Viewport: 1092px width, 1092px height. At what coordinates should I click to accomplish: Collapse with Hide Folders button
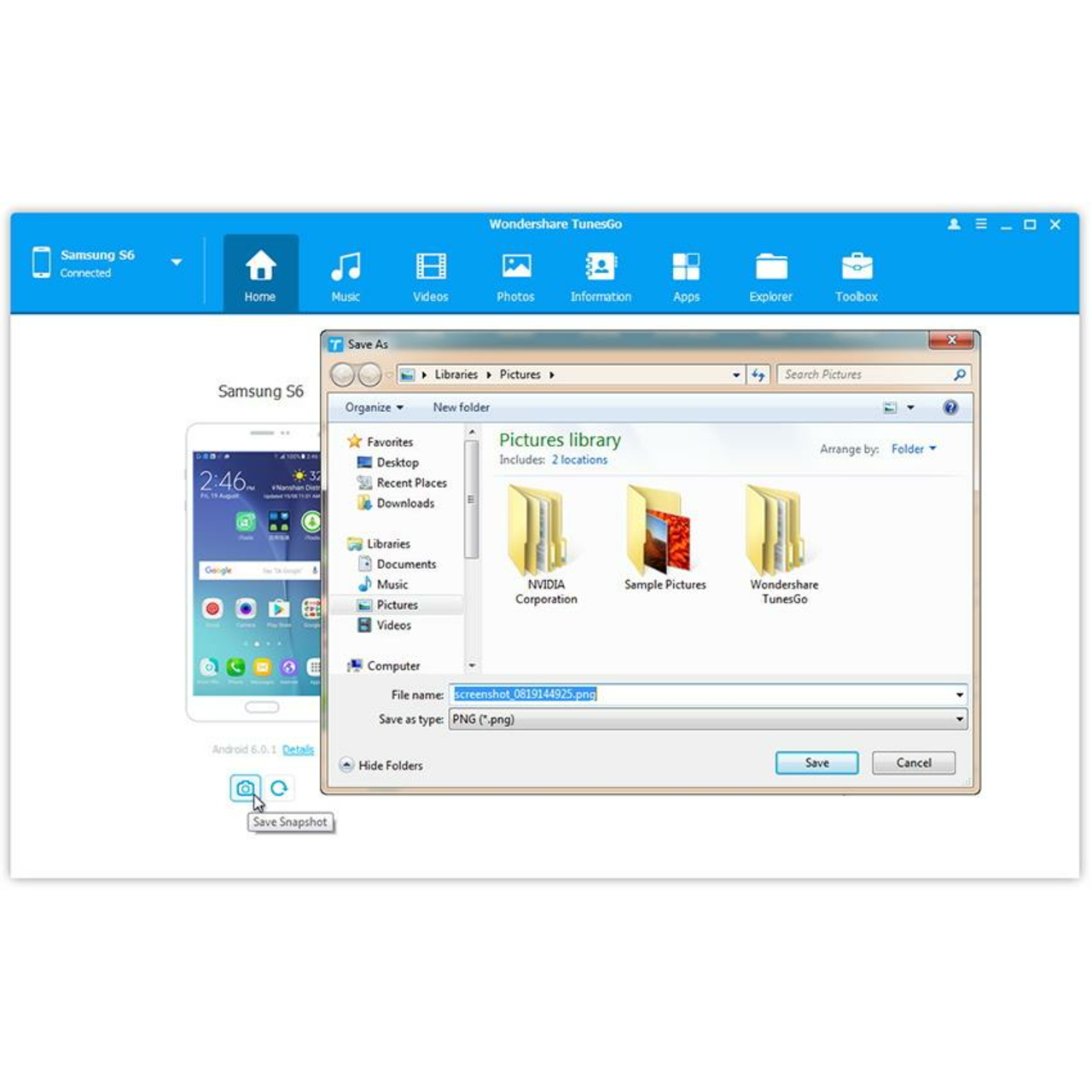click(x=381, y=765)
